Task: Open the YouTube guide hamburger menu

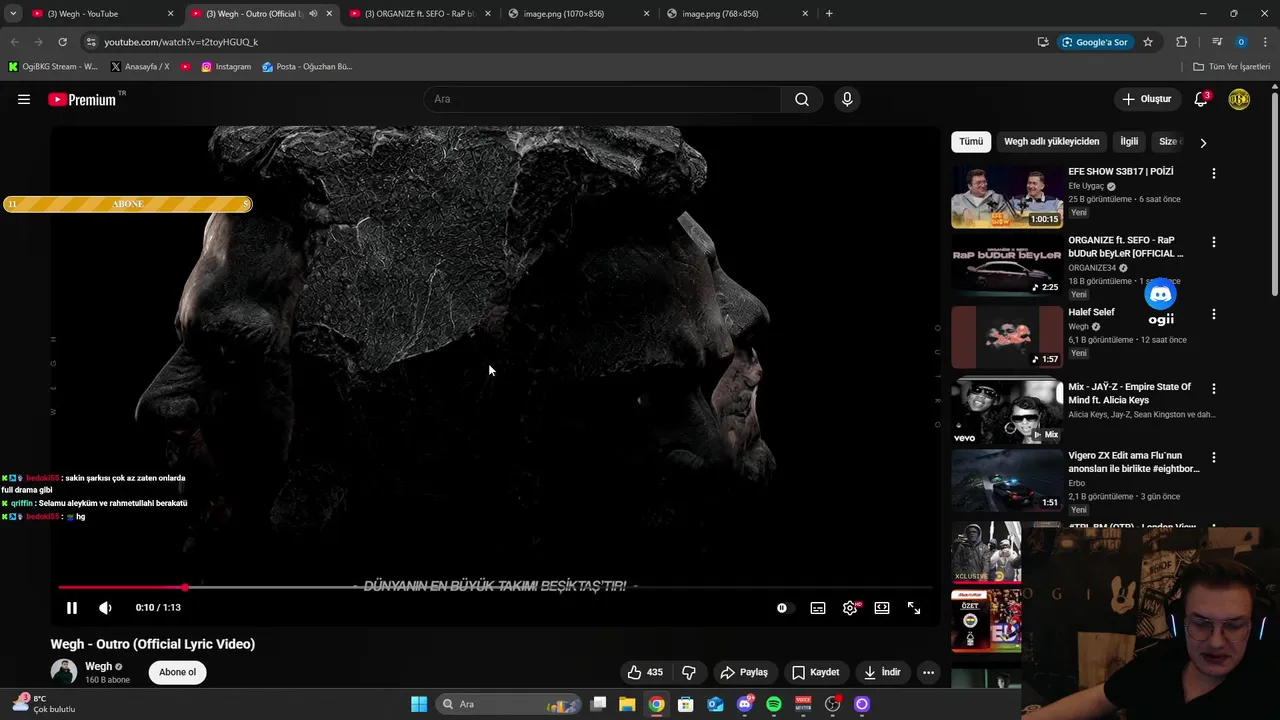Action: pos(24,99)
